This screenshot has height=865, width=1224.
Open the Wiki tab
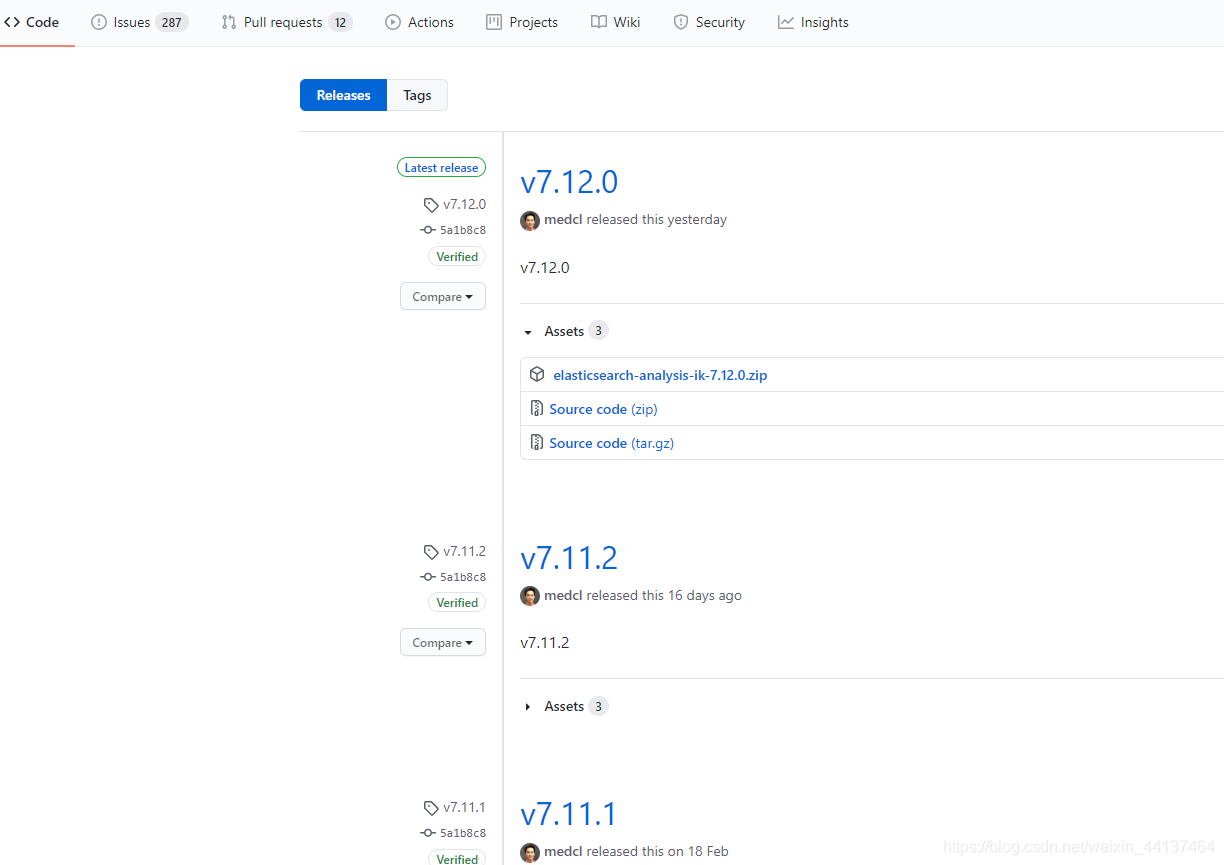[615, 22]
